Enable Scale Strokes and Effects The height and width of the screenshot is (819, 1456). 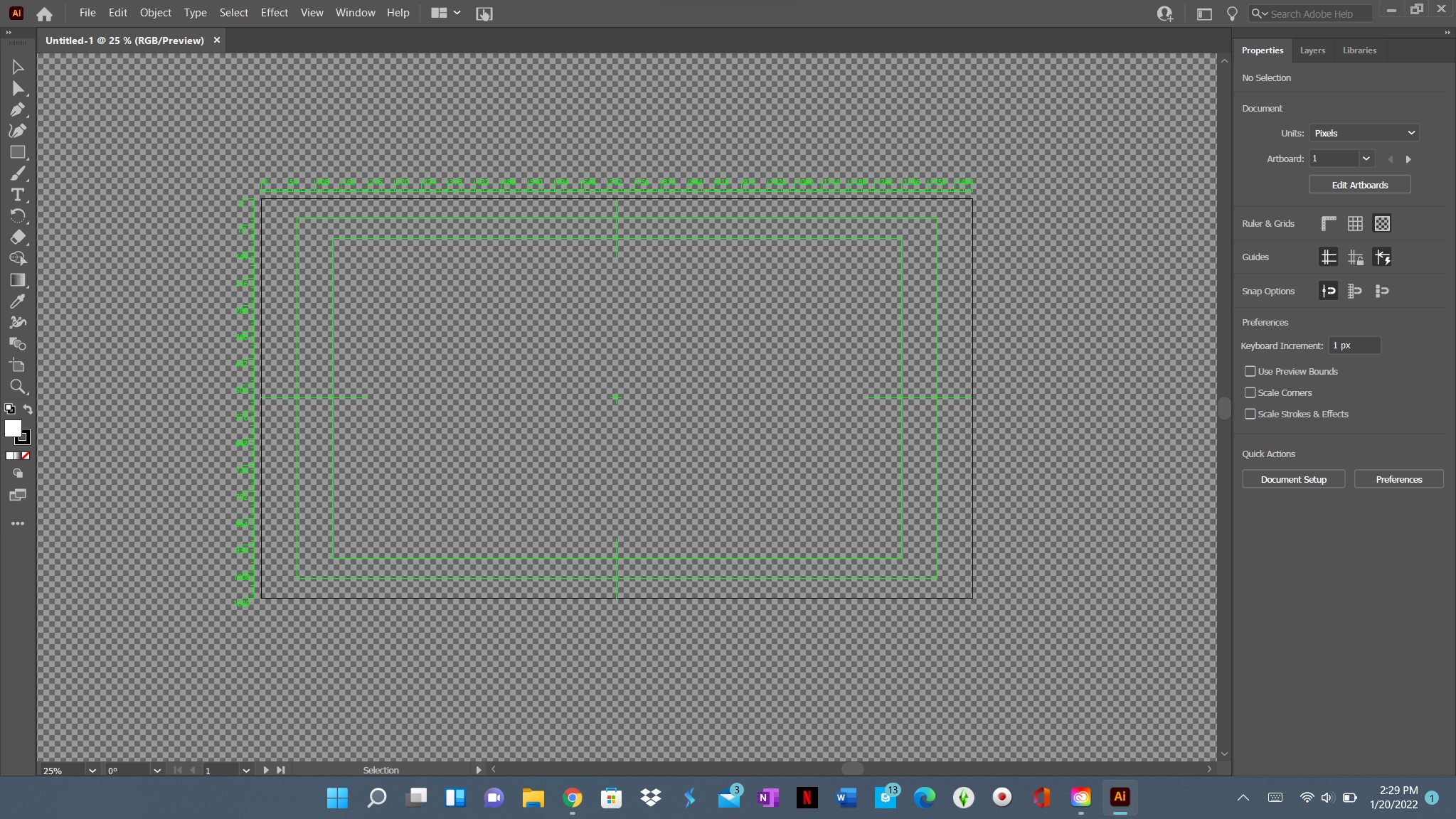(x=1250, y=414)
